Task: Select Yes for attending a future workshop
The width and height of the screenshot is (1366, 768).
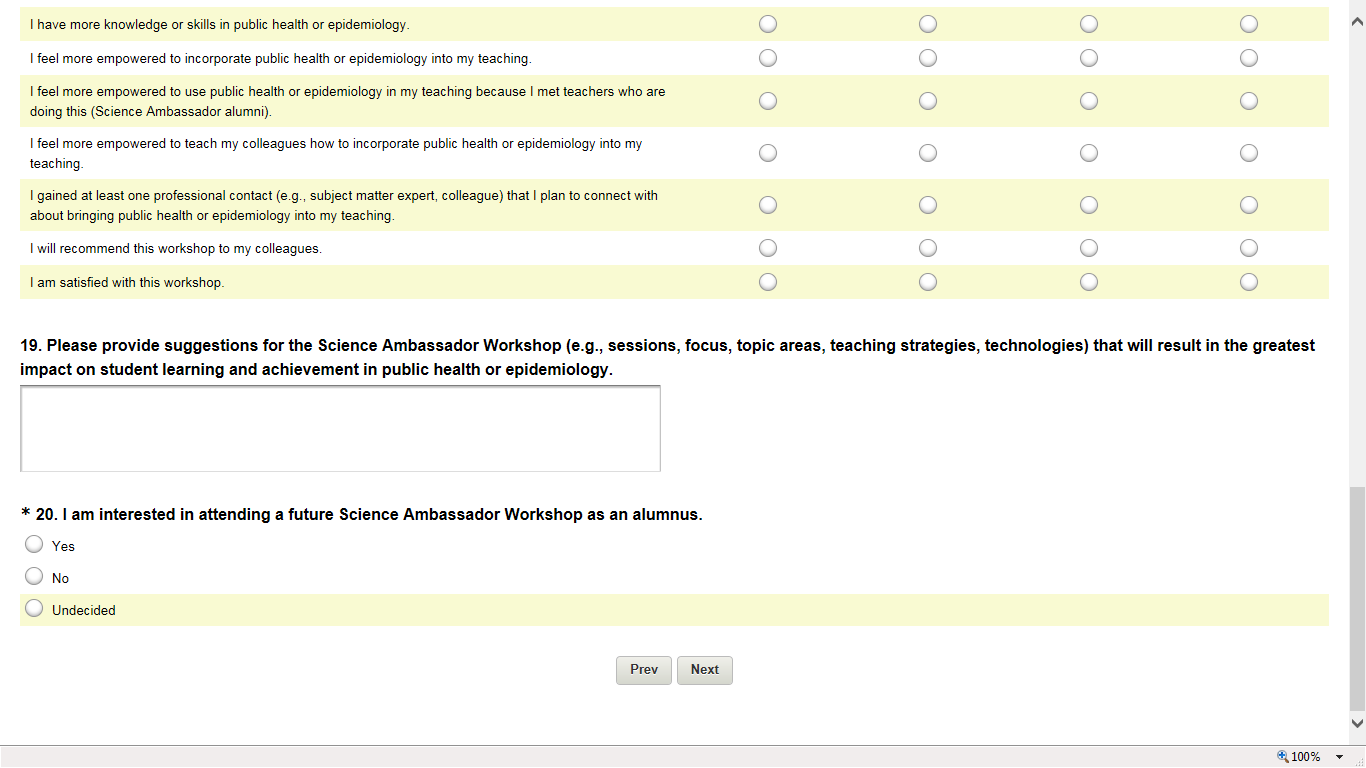Action: [x=34, y=545]
